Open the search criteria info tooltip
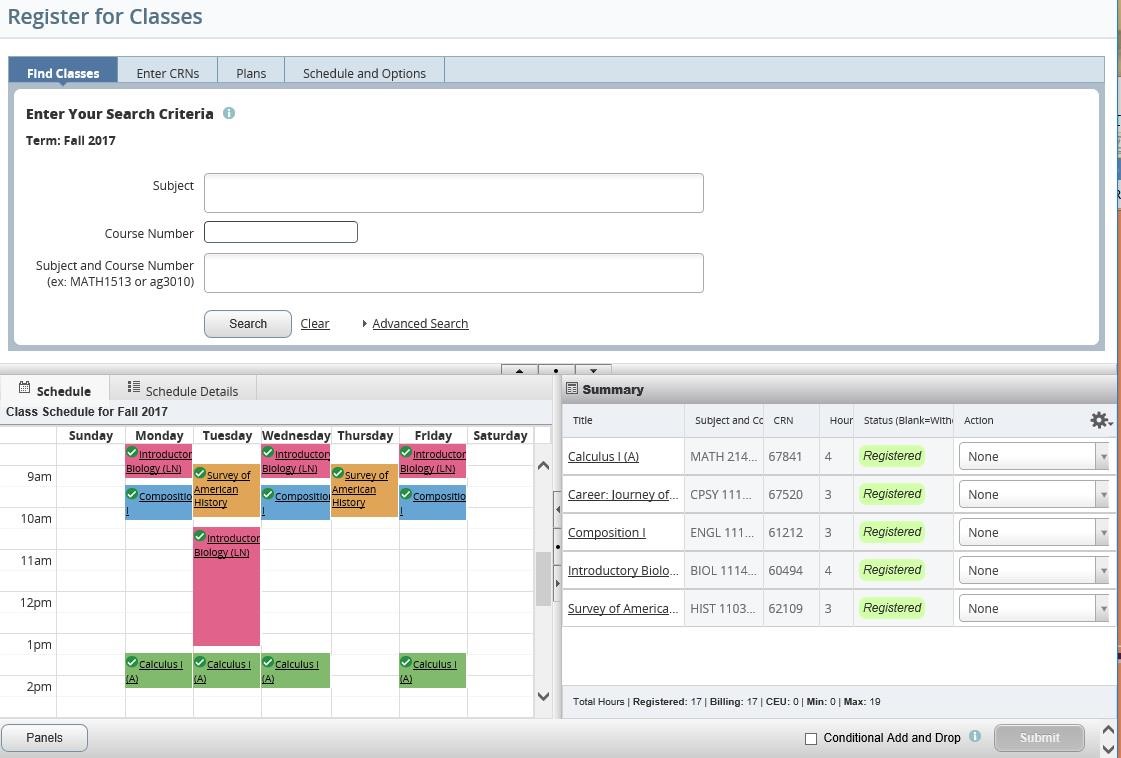 [229, 113]
